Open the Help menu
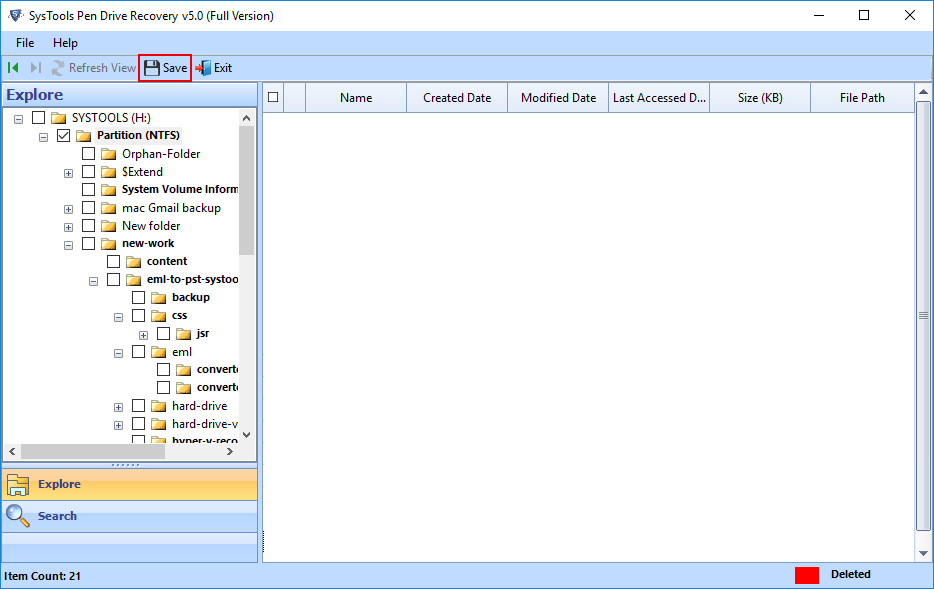934x589 pixels. (66, 43)
